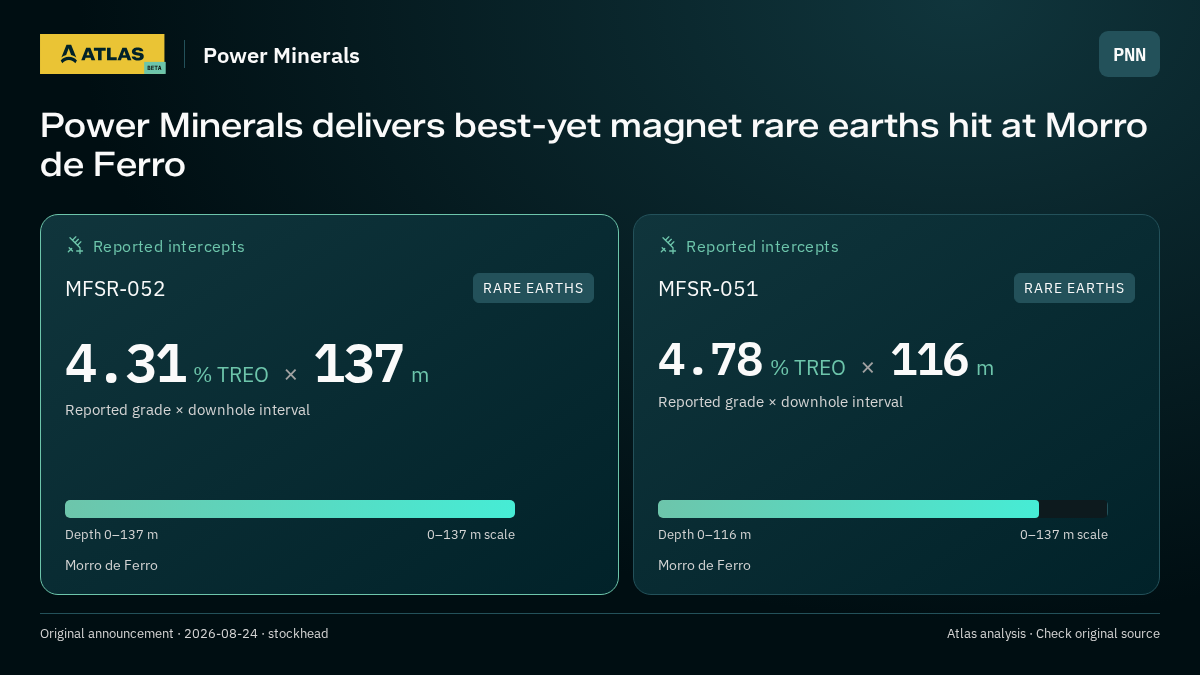Select the MFSR-051 hole name
Screen dimensions: 1200x675
tap(708, 289)
